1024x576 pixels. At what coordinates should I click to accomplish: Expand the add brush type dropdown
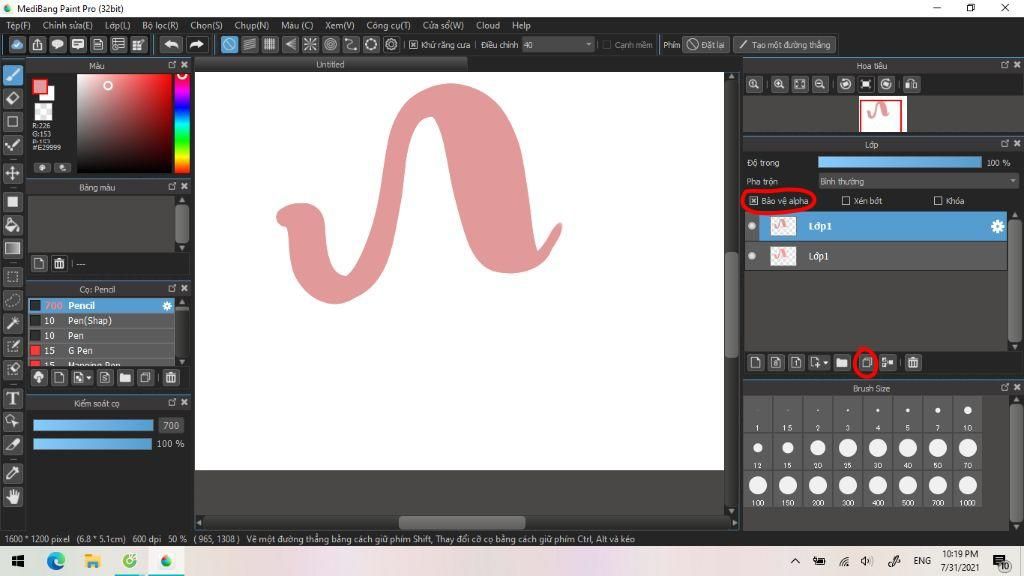[89, 377]
